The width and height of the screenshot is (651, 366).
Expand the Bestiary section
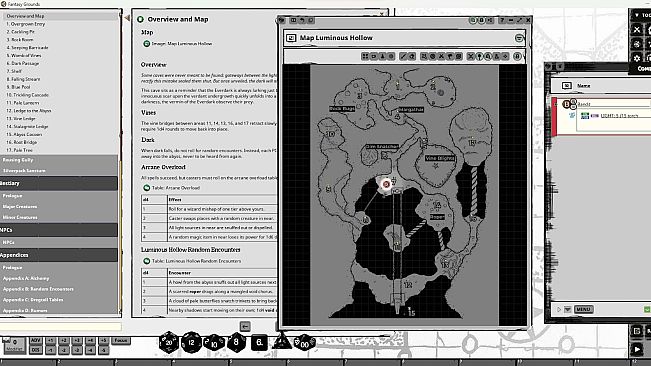coord(59,183)
